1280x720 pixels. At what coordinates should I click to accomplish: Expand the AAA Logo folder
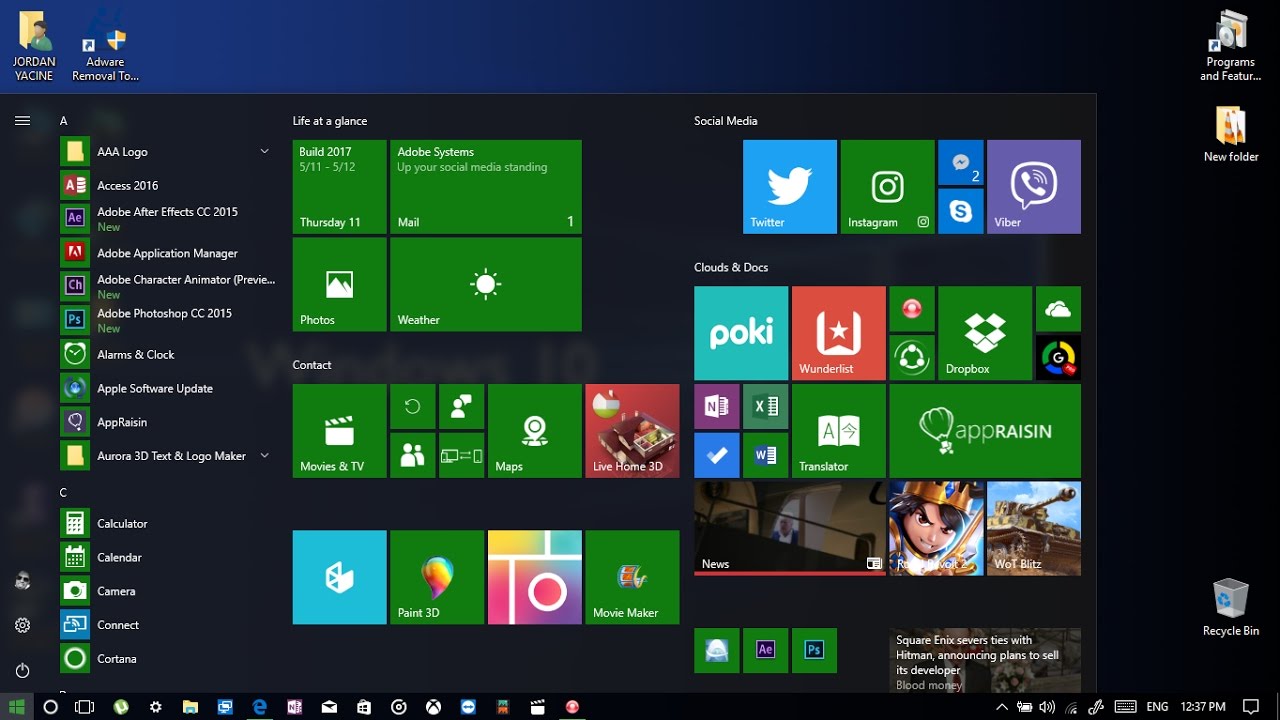pyautogui.click(x=166, y=152)
